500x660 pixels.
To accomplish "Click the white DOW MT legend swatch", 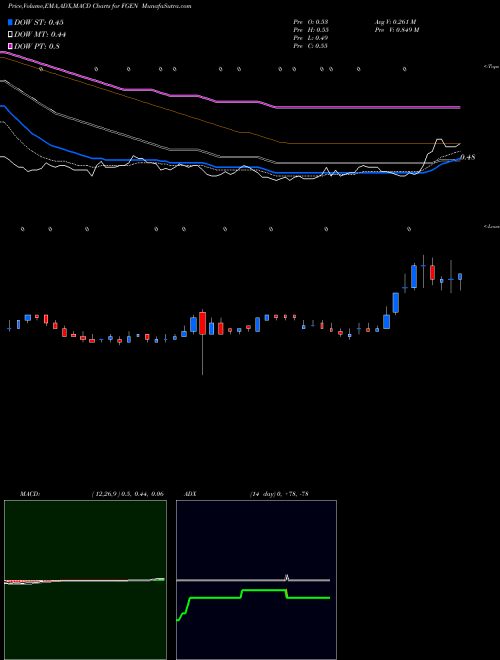I will pyautogui.click(x=10, y=34).
